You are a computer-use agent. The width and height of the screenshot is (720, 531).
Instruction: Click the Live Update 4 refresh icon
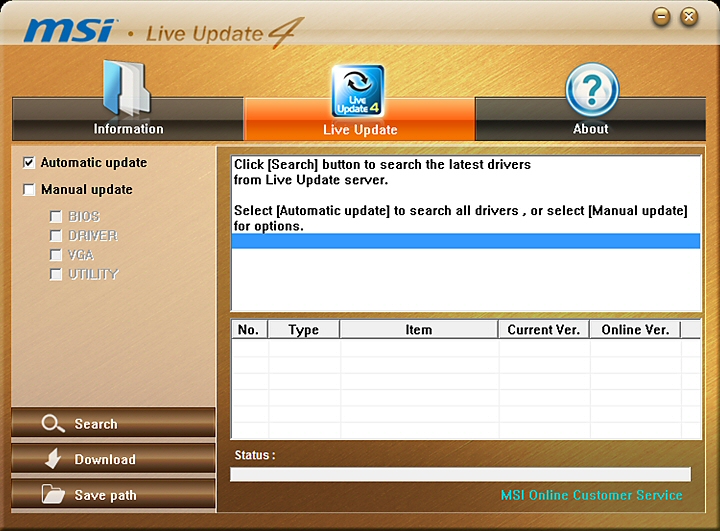tap(358, 91)
